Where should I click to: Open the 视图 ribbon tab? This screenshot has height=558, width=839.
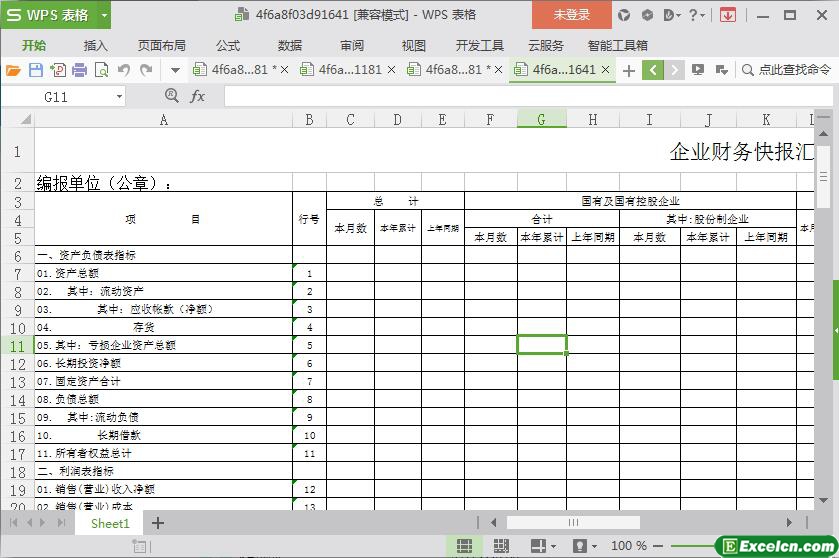[414, 45]
